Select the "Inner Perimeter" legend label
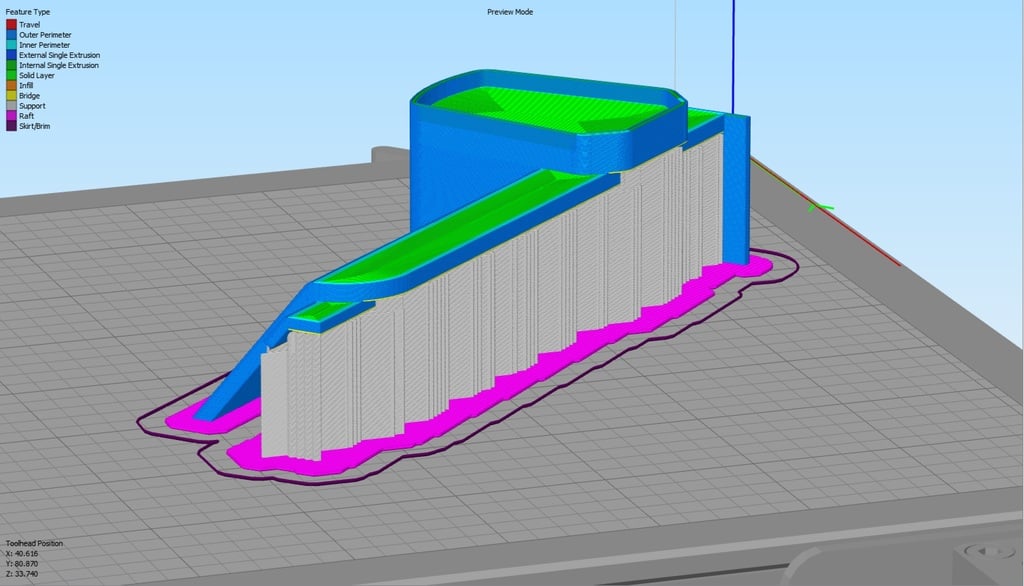Viewport: 1024px width, 586px height. [x=44, y=45]
